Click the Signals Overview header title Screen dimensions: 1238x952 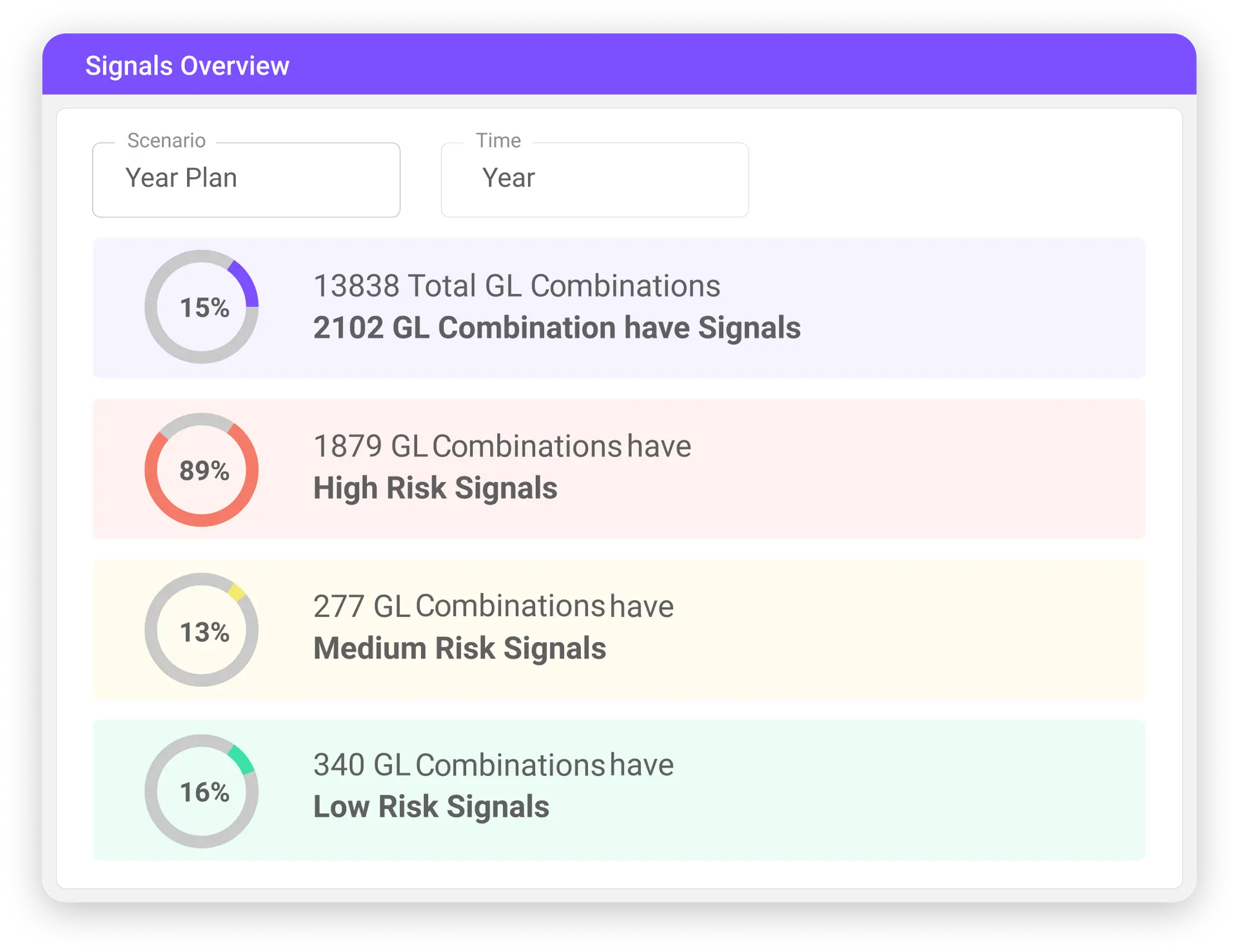[187, 66]
